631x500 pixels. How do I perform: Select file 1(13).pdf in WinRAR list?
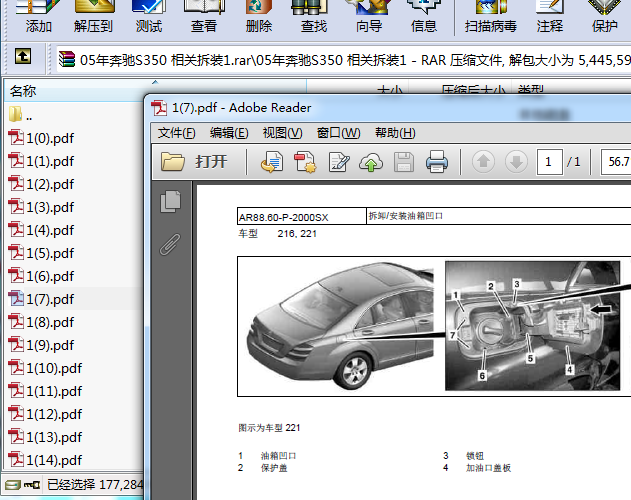(x=45, y=436)
